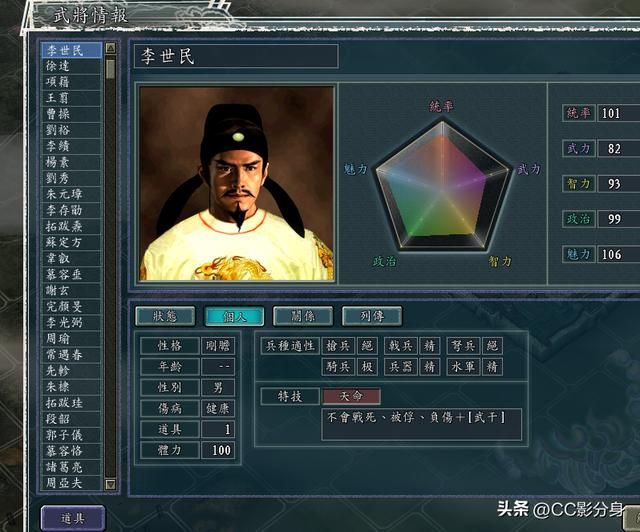Click the 弩兵 troop aptitude cell
Screen dimensions: 640x532
(463, 346)
